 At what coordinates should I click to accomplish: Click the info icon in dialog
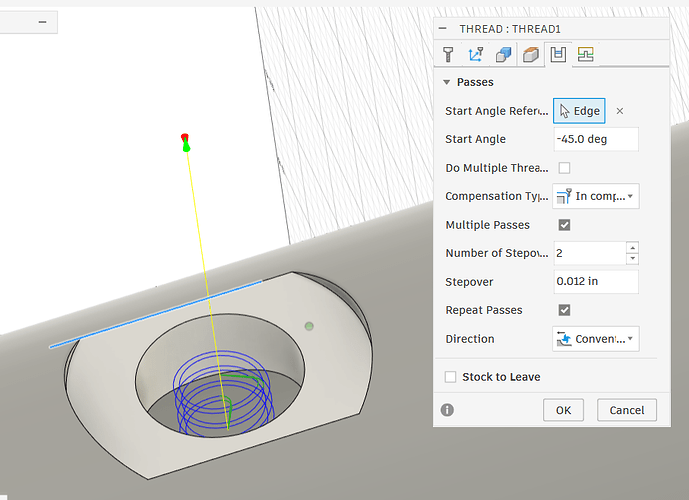pyautogui.click(x=447, y=410)
